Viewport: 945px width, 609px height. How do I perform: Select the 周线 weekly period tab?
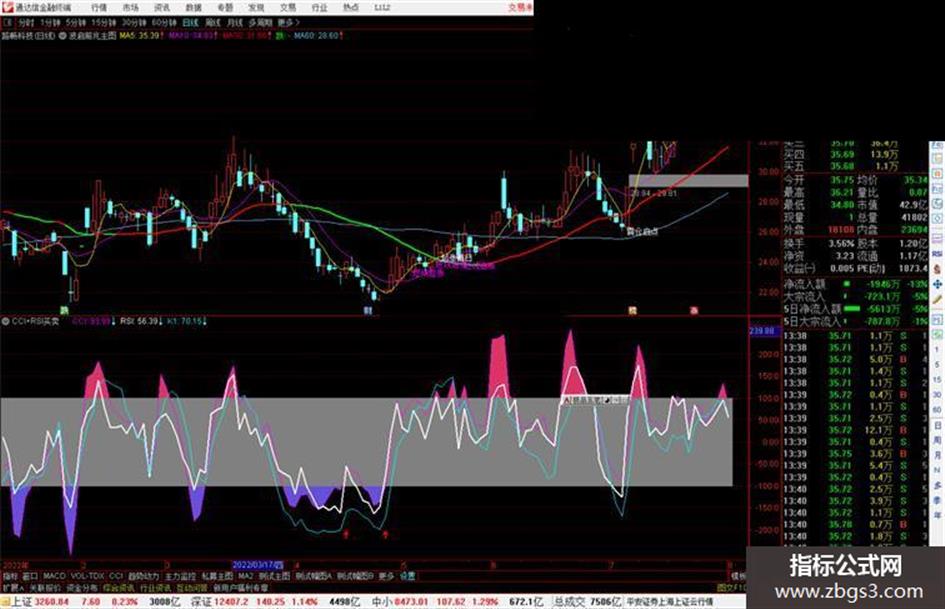[x=213, y=22]
